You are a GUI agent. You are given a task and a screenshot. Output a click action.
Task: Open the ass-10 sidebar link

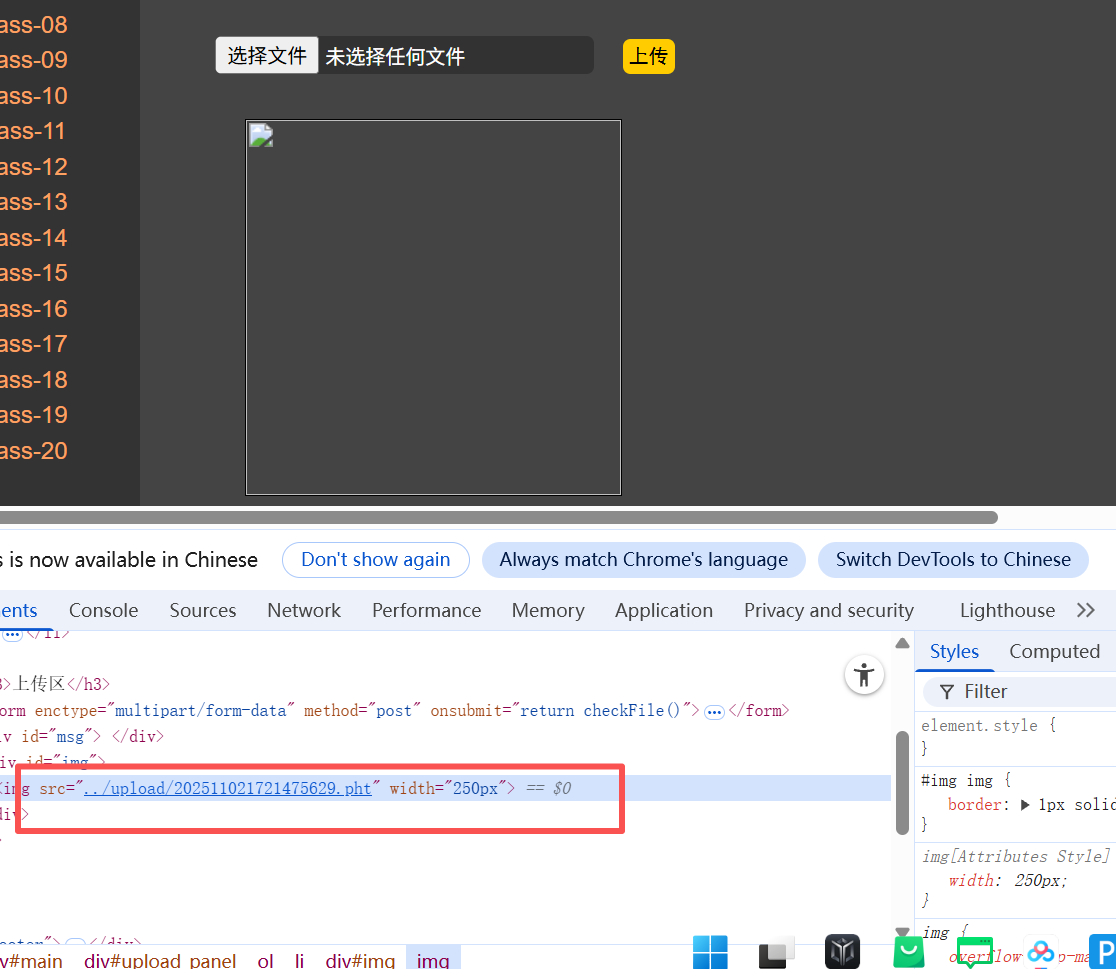pyautogui.click(x=33, y=95)
